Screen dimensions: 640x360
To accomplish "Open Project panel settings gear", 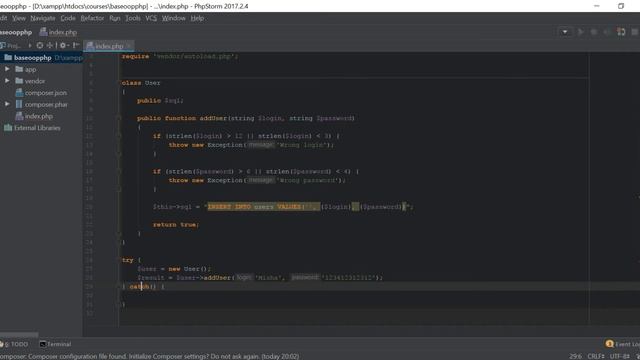I will (63, 46).
